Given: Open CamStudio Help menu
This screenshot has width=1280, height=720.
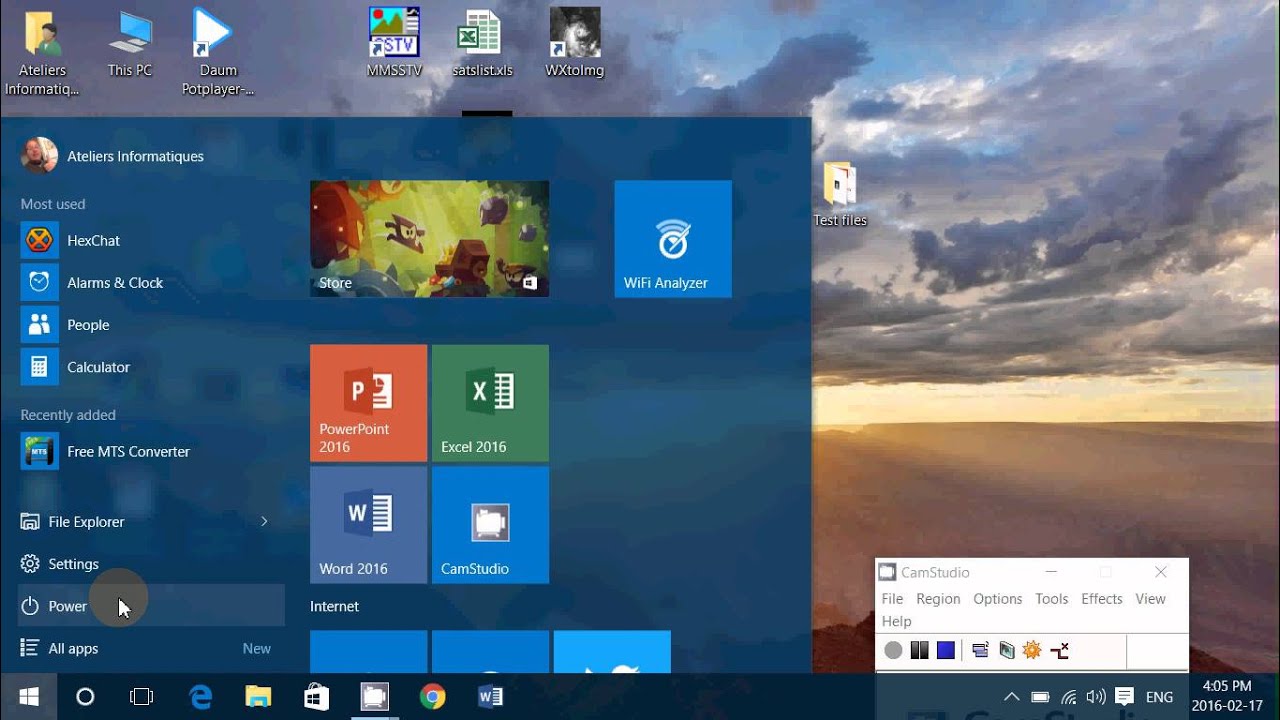Looking at the screenshot, I should (x=896, y=621).
